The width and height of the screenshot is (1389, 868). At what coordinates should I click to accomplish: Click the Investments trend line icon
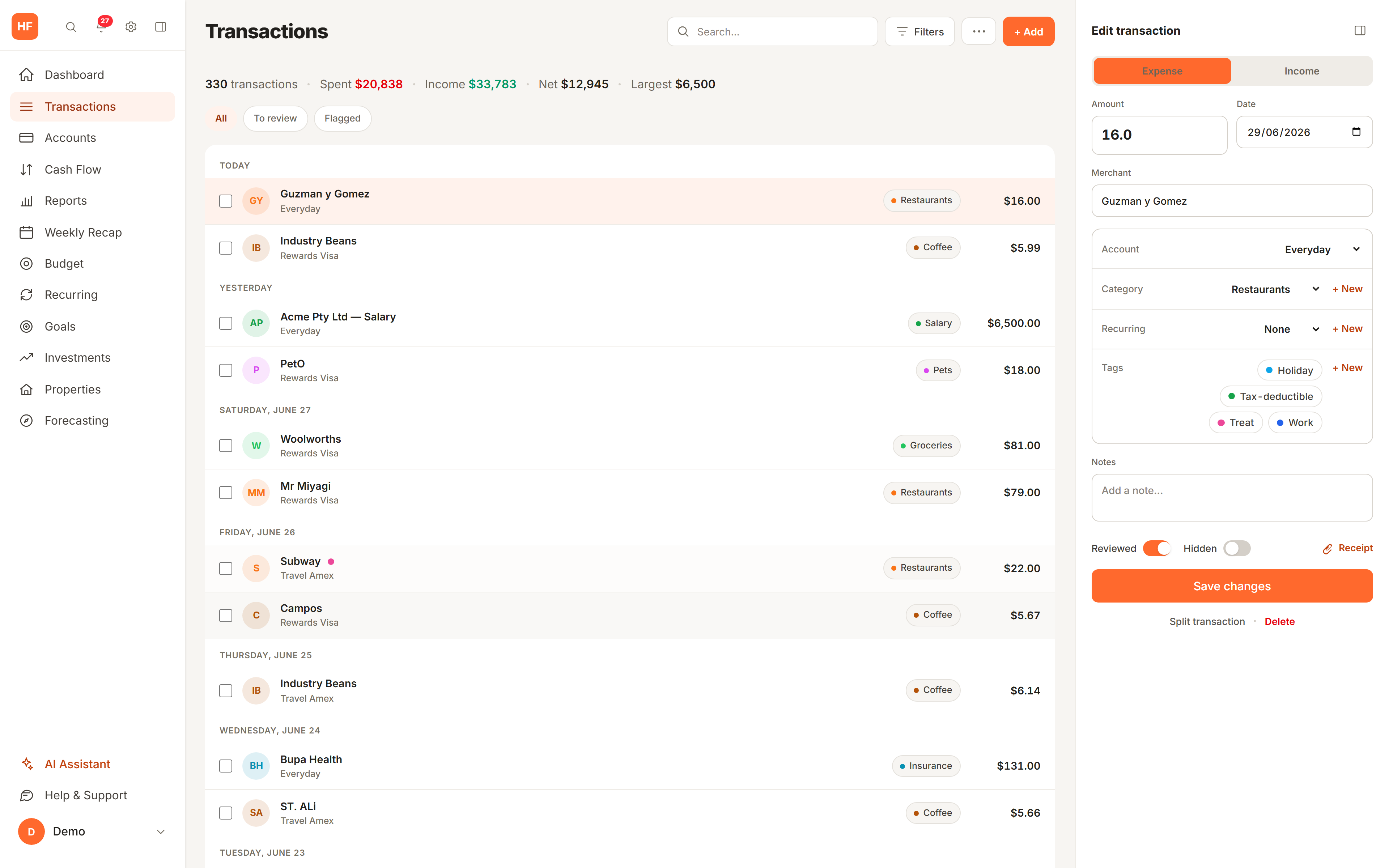click(x=26, y=358)
